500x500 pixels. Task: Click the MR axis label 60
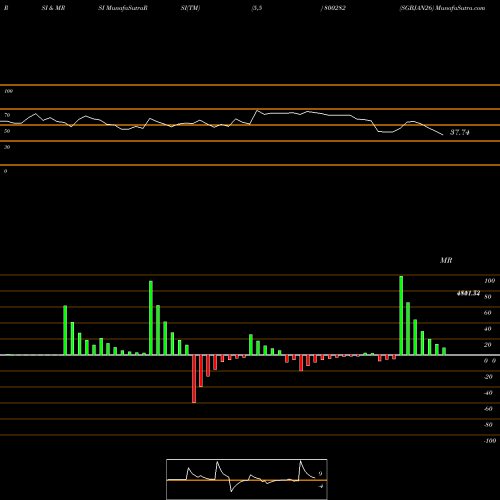pos(488,313)
